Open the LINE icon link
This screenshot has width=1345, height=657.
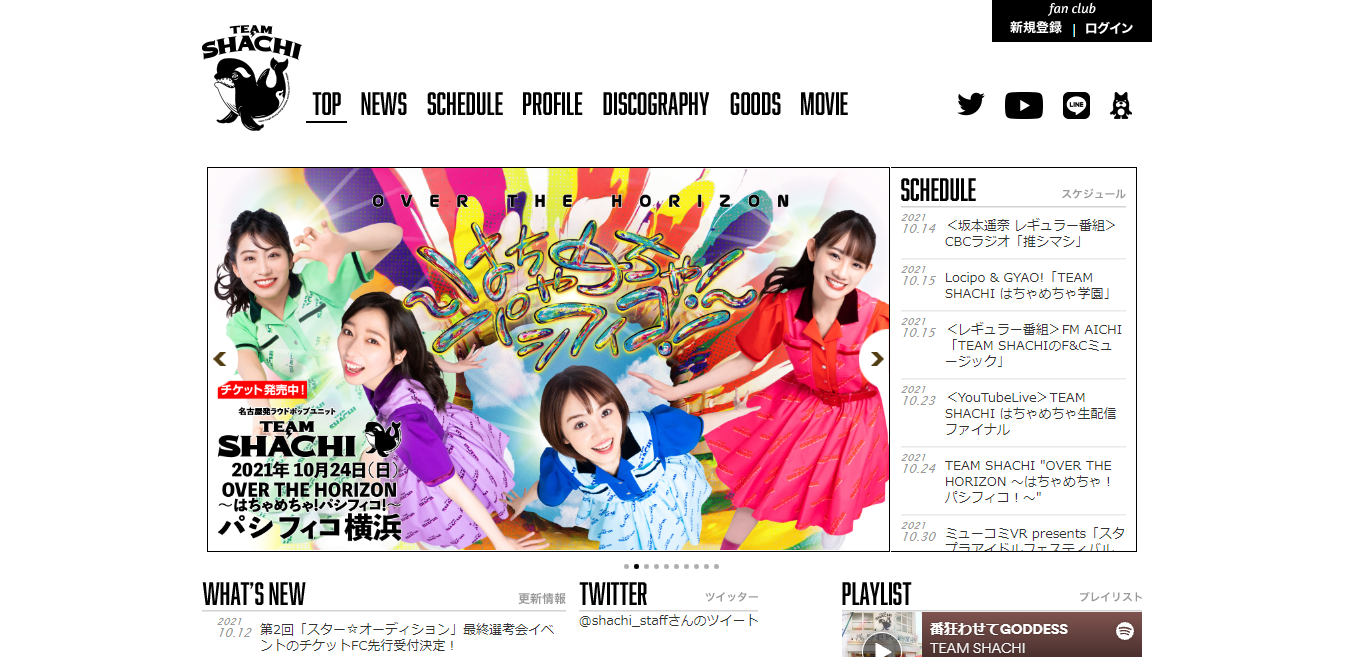1076,105
